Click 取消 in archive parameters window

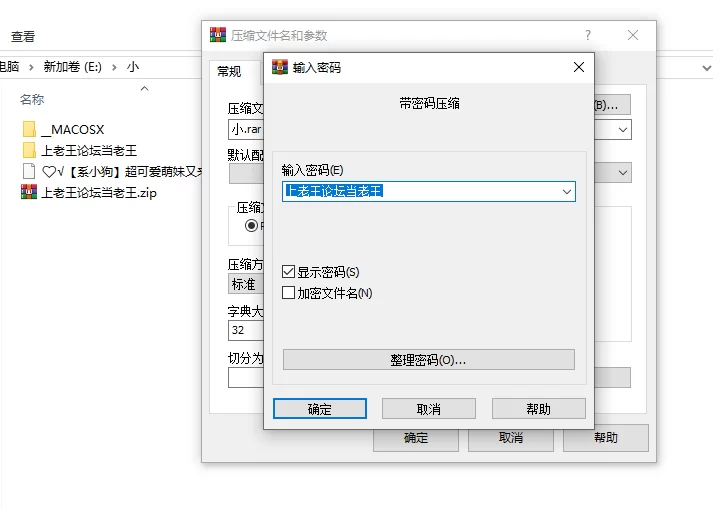click(x=511, y=438)
